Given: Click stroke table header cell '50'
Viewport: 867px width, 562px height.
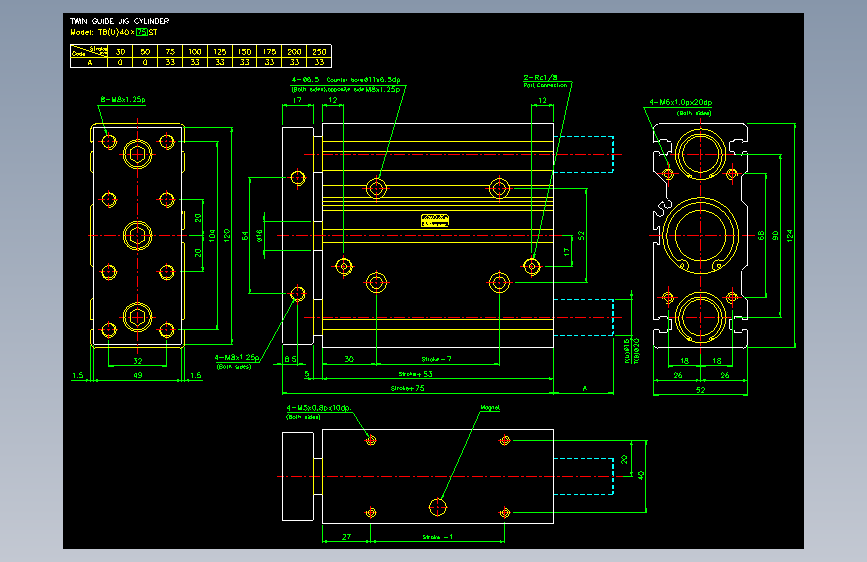Looking at the screenshot, I should (x=145, y=51).
